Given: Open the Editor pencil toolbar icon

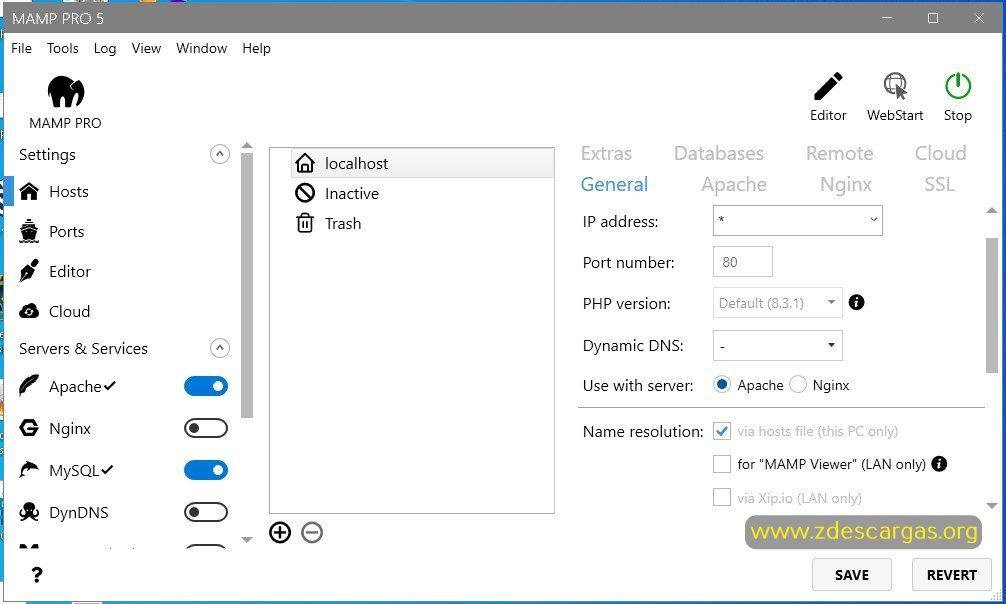Looking at the screenshot, I should coord(828,86).
